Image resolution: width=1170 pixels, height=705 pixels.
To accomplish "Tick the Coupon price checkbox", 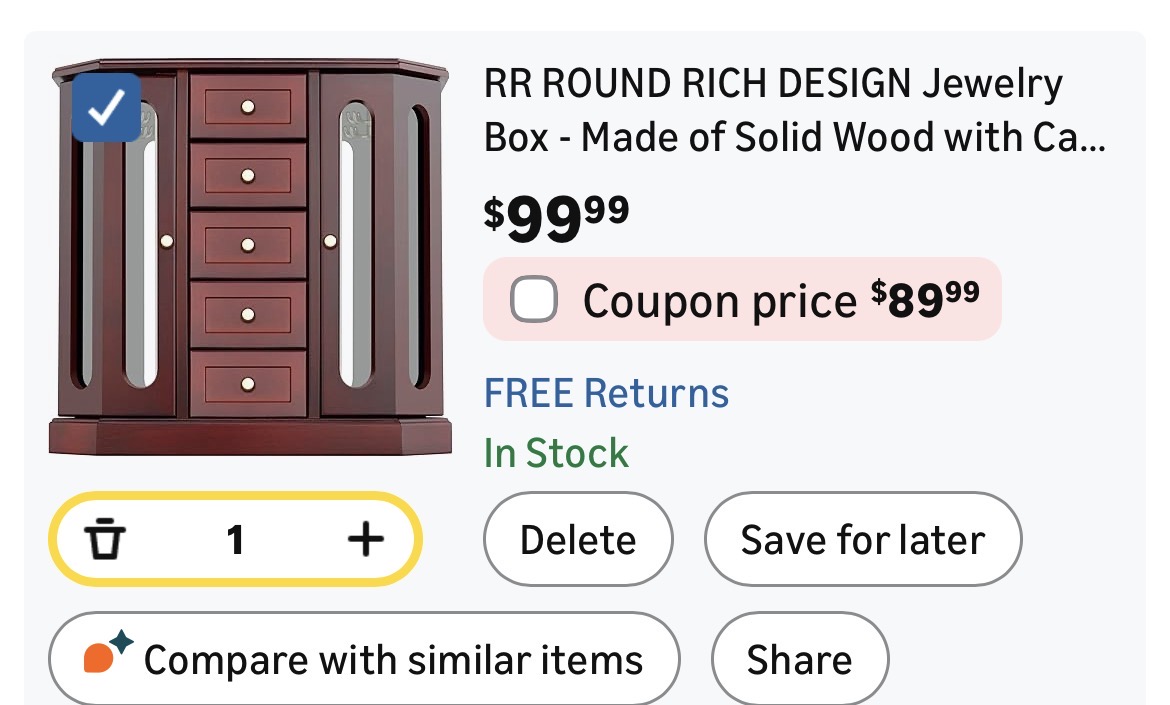I will 534,299.
